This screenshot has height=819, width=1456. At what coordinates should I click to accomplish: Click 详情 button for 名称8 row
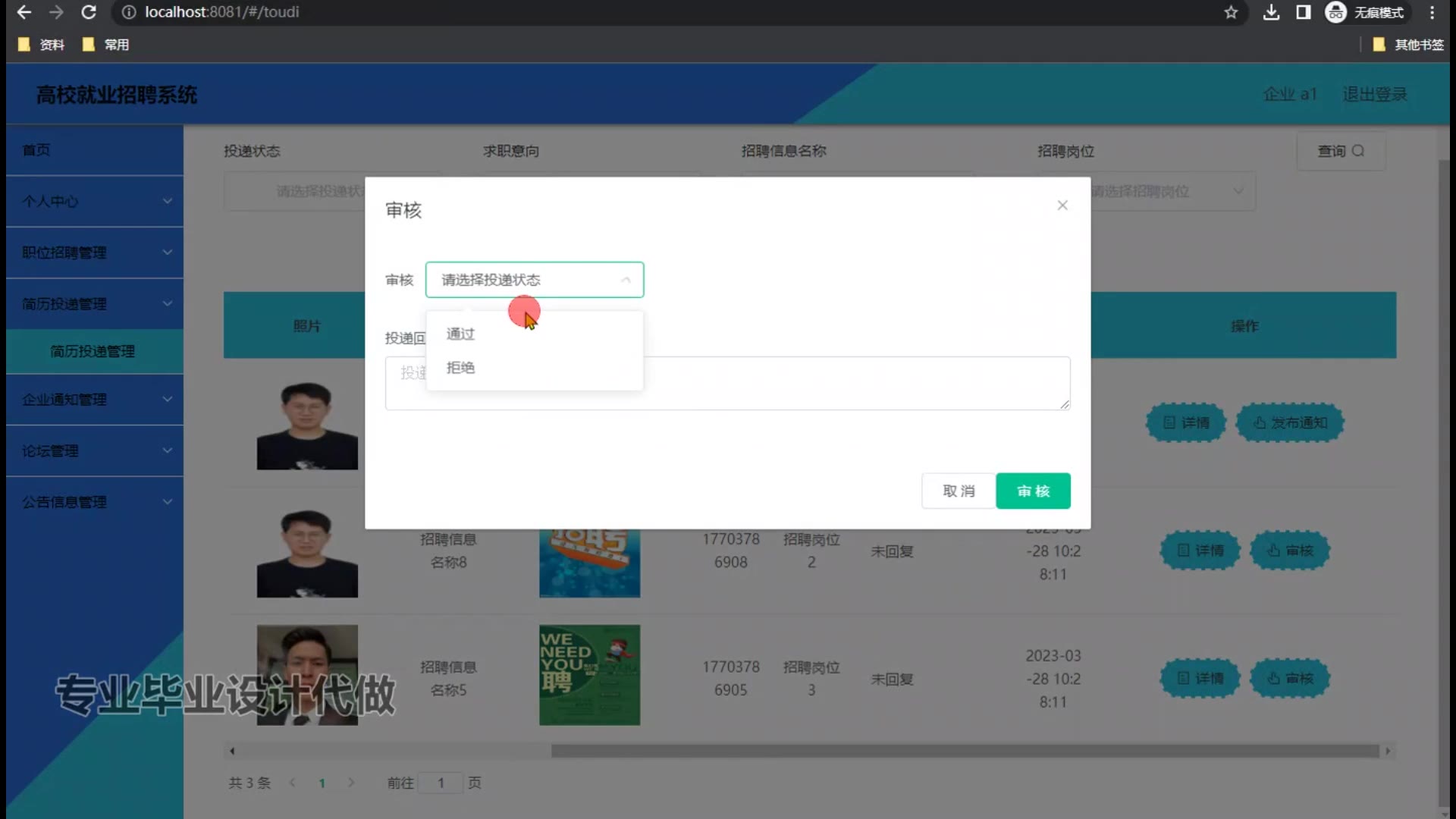click(x=1200, y=551)
